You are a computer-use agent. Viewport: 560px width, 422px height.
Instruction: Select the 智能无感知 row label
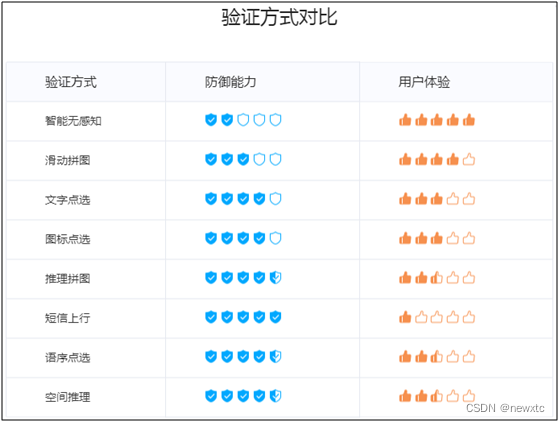pos(73,121)
